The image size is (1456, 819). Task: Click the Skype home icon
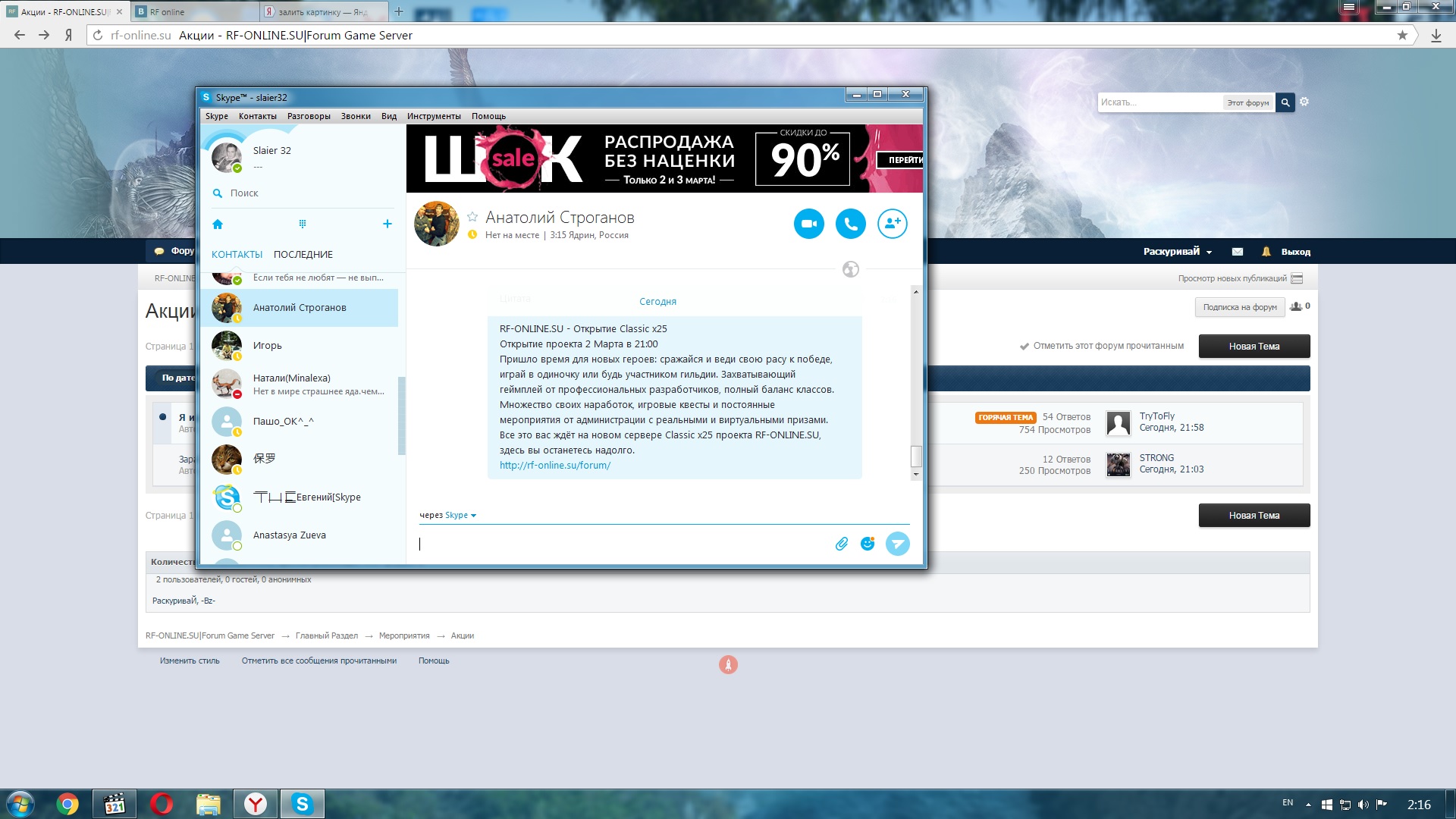[x=218, y=224]
